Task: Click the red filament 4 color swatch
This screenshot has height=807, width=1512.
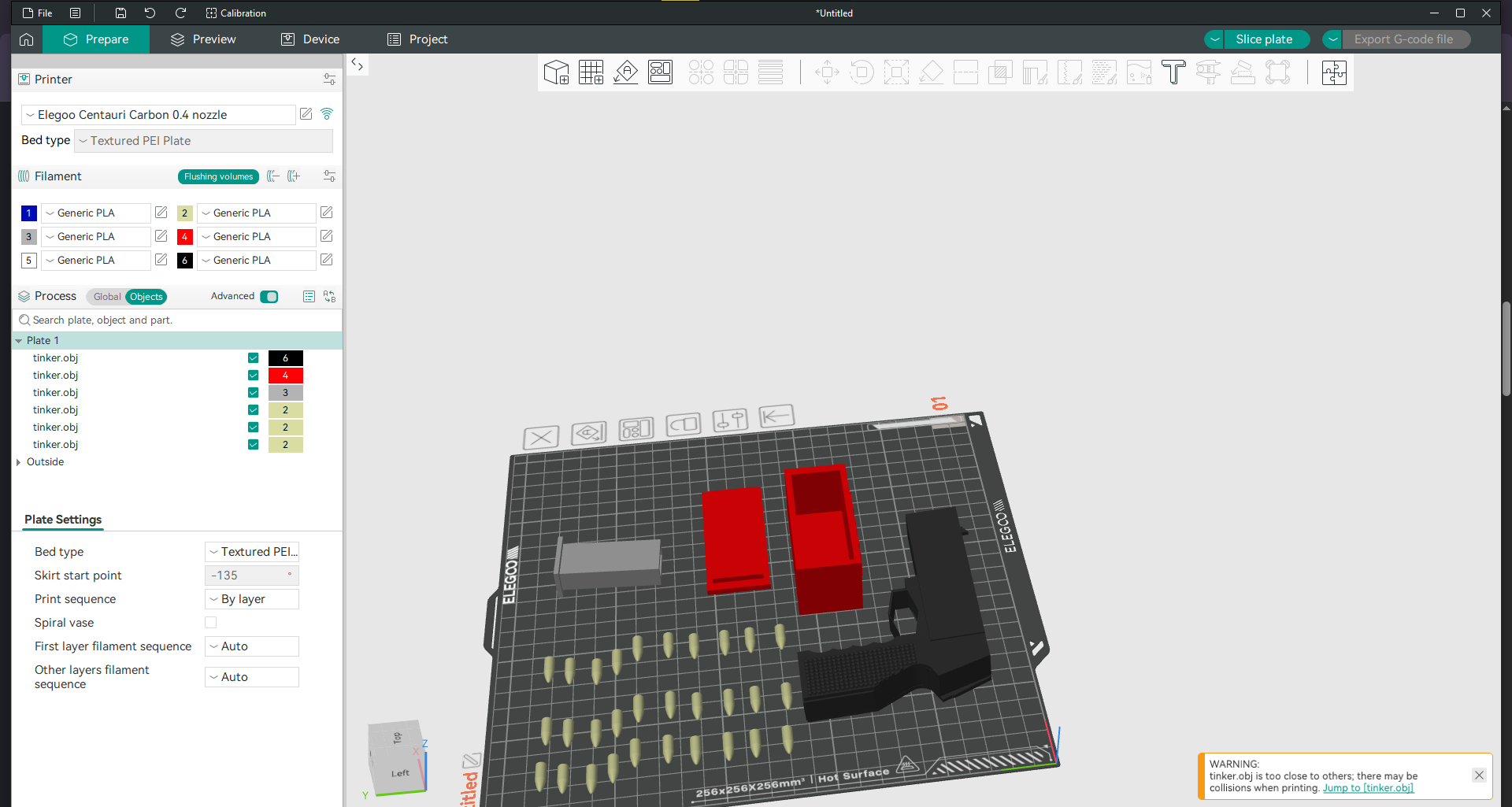Action: coord(185,236)
